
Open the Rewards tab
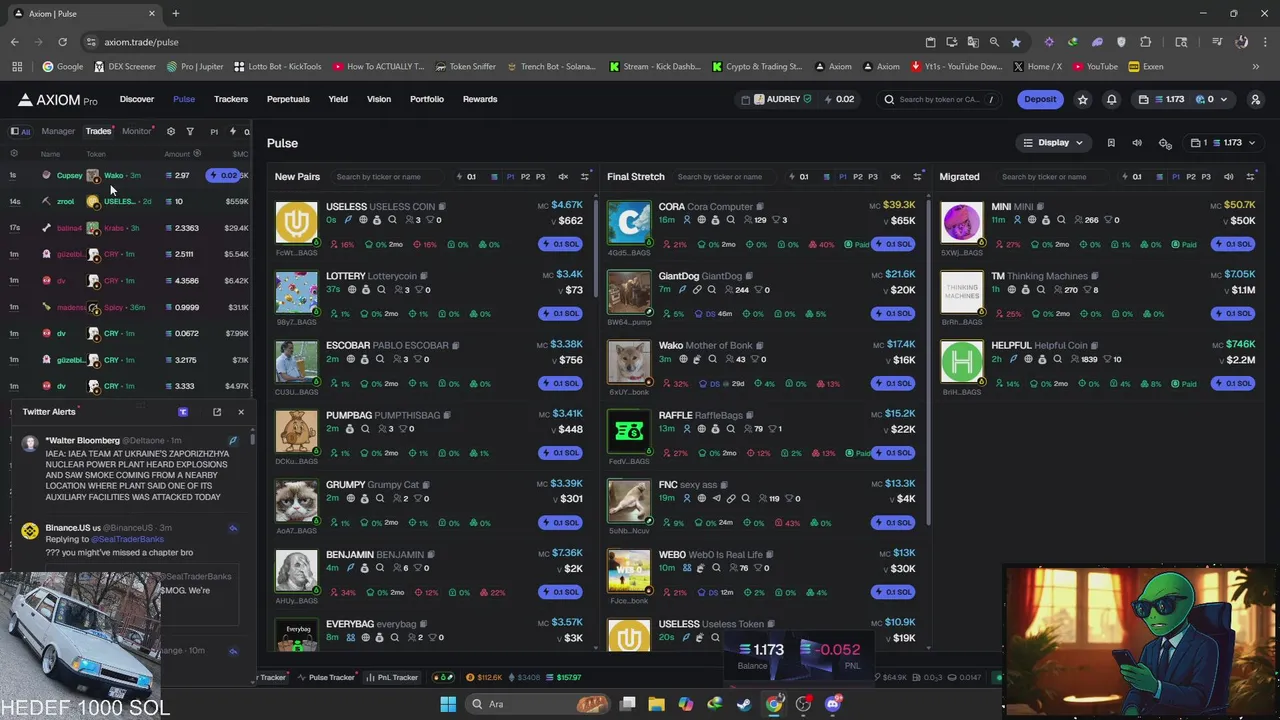pos(480,99)
